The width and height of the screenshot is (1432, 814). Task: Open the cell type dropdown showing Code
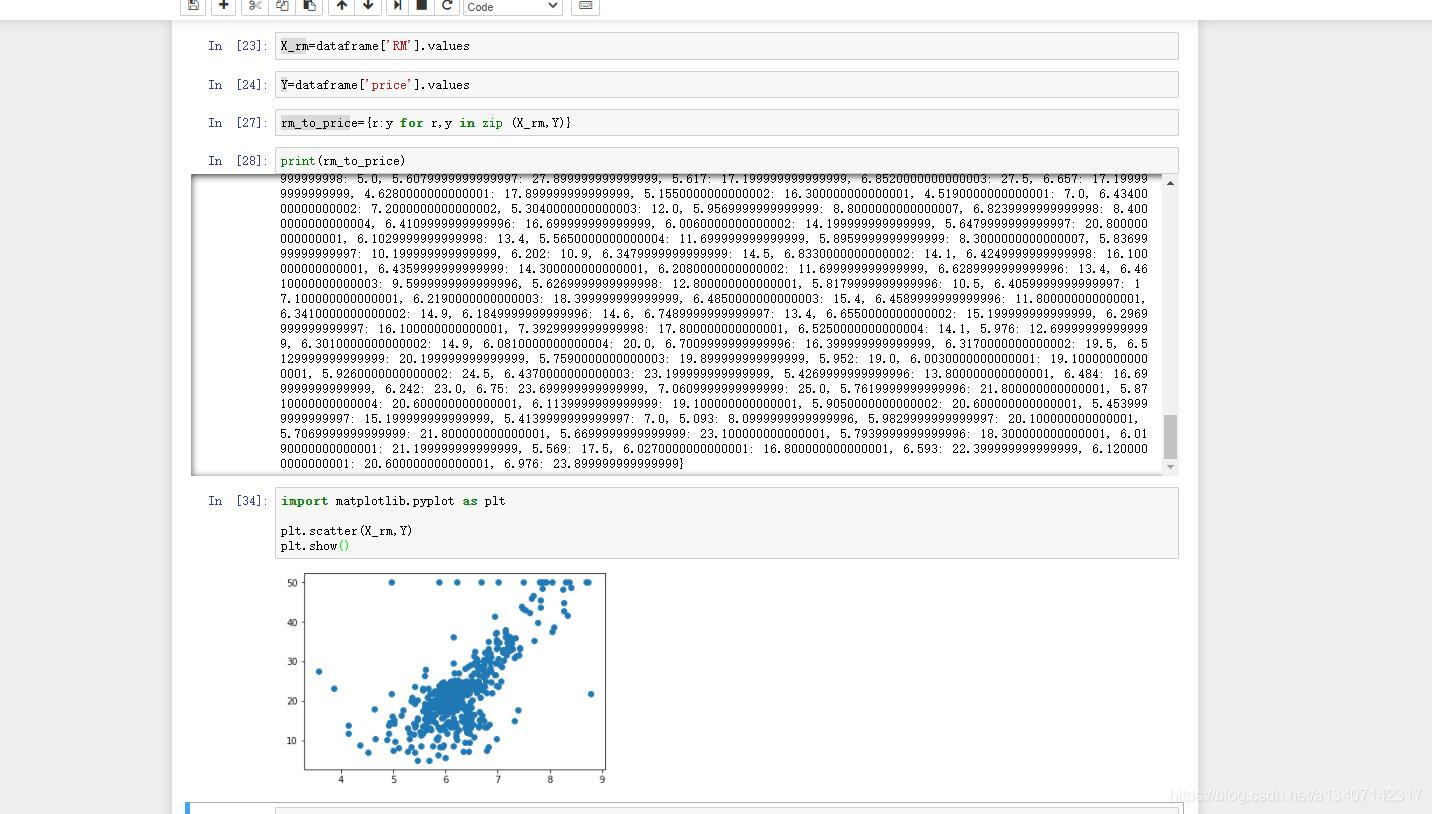tap(512, 7)
